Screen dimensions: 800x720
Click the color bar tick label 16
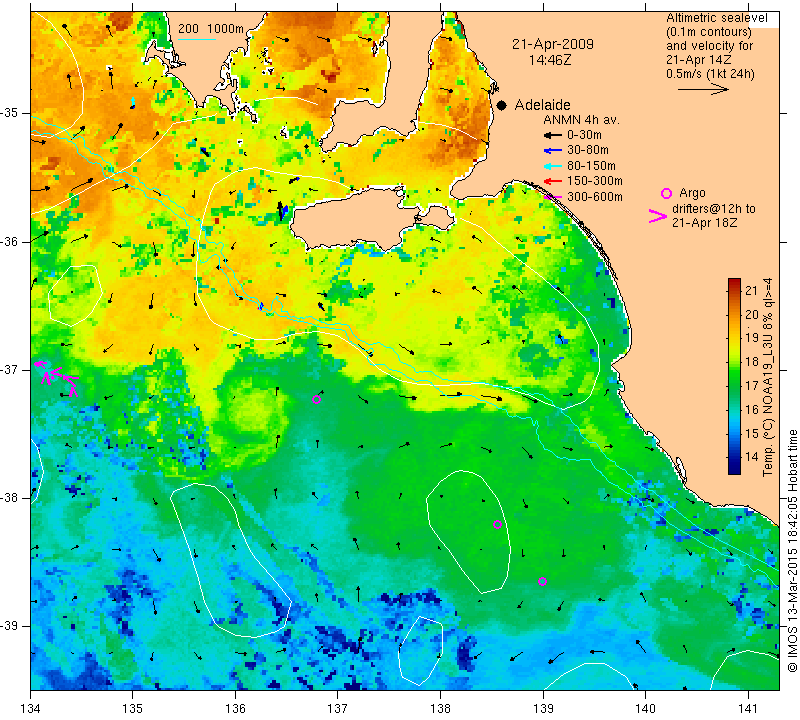tap(752, 410)
